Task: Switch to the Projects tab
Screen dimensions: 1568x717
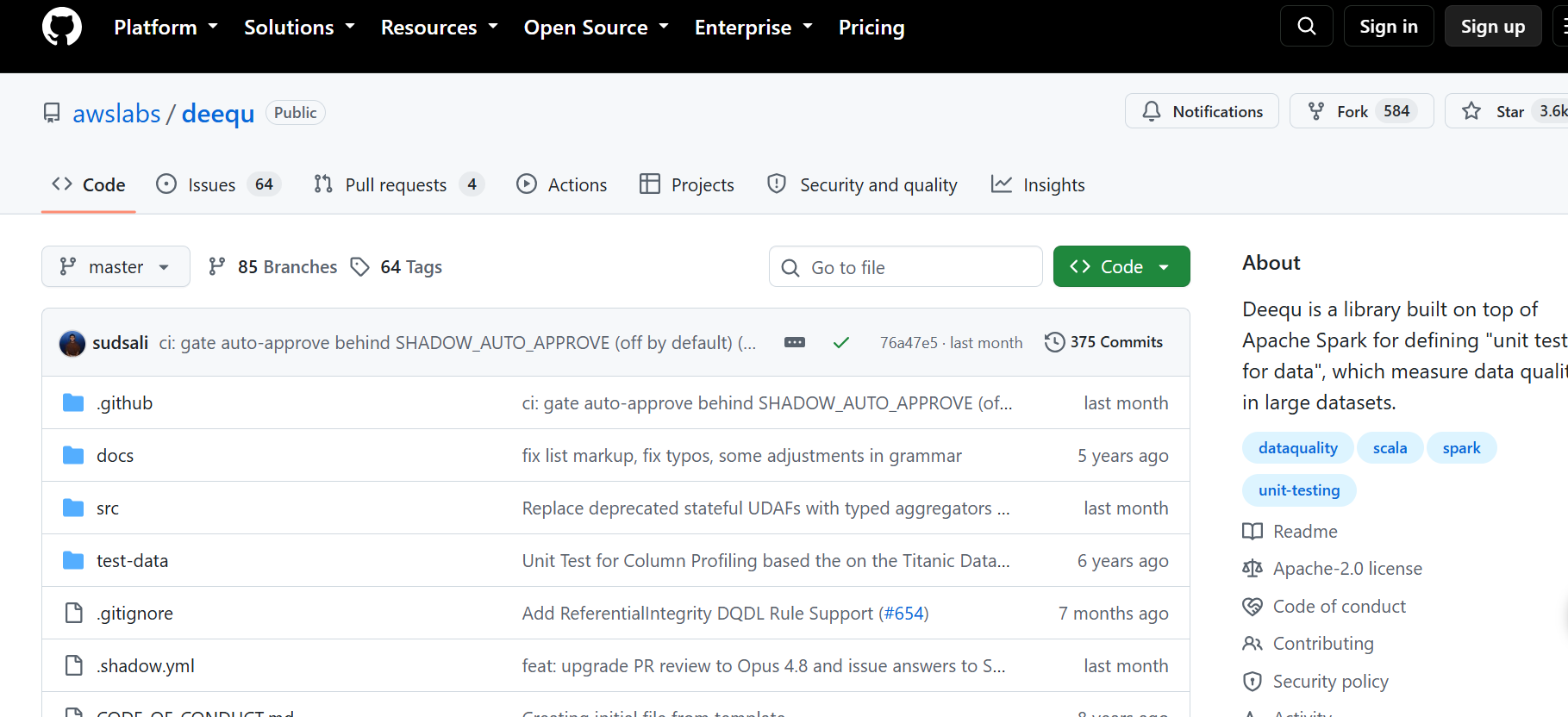Action: point(687,184)
